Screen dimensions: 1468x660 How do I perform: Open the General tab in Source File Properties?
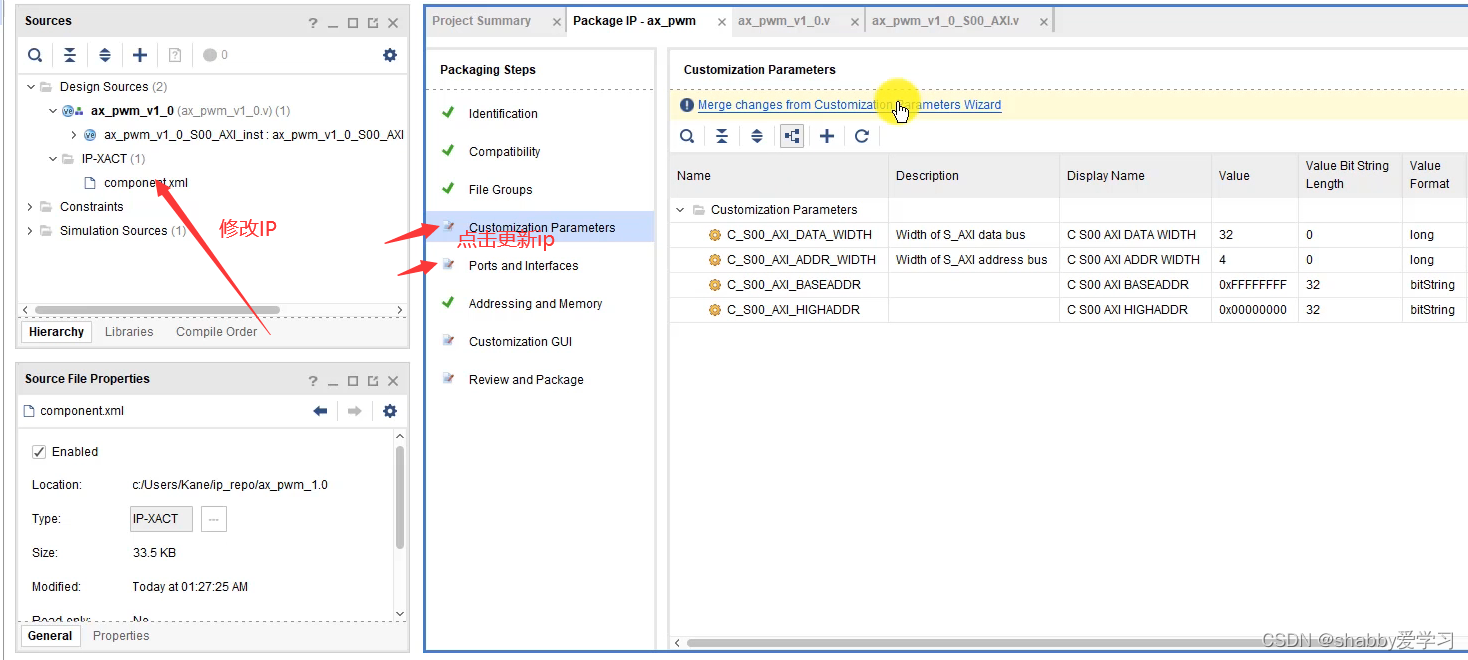tap(50, 636)
